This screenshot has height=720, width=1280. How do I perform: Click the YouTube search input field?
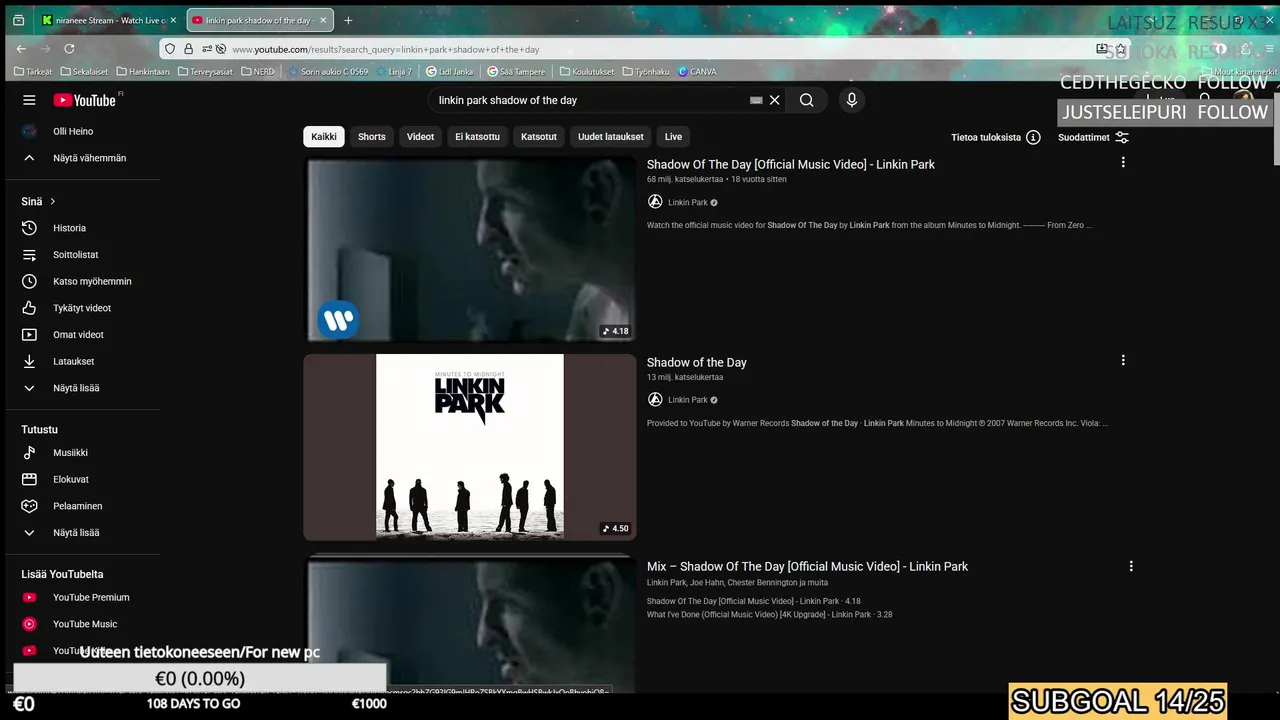[x=590, y=100]
